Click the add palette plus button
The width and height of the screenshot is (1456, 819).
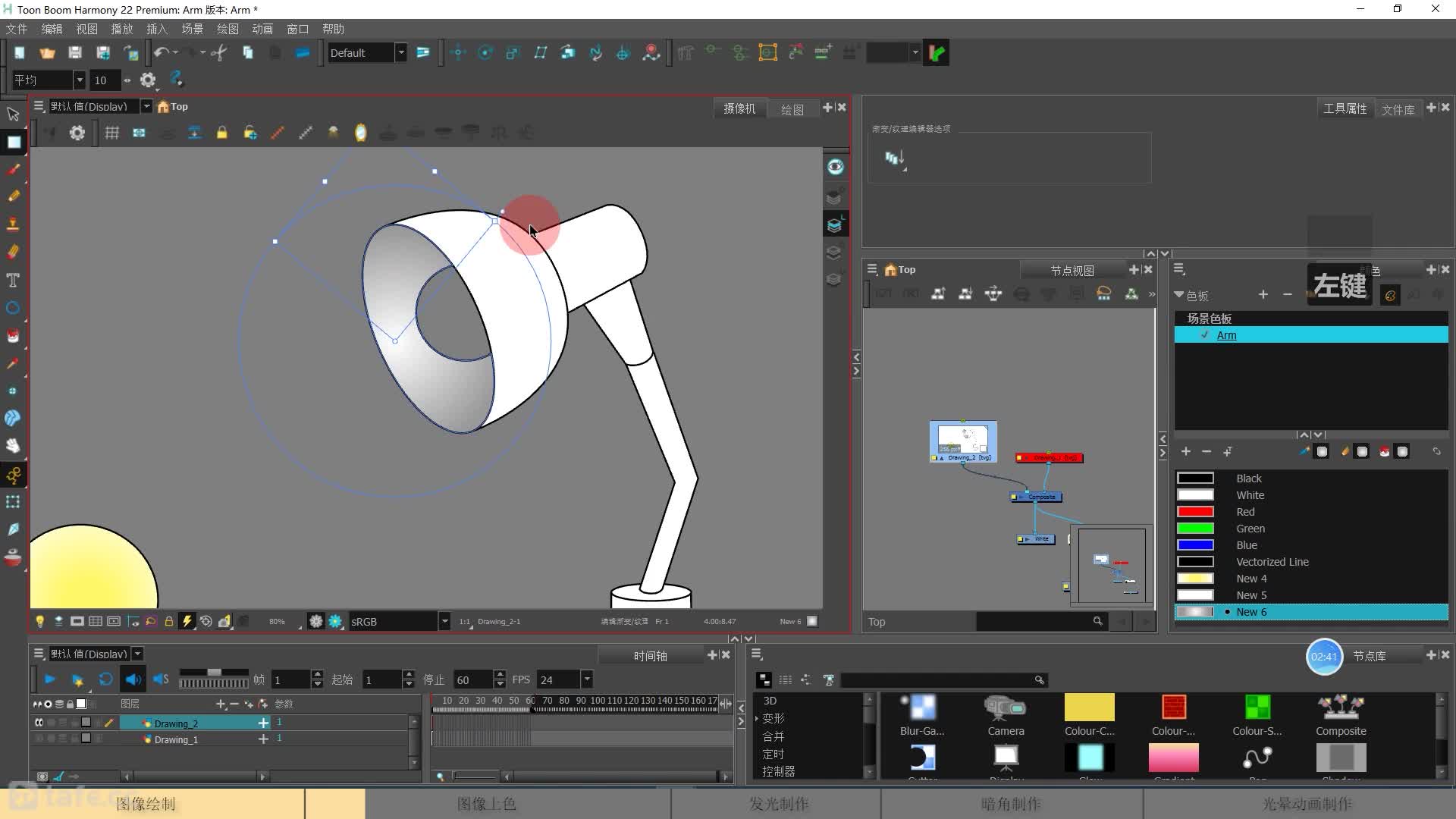pyautogui.click(x=1263, y=294)
